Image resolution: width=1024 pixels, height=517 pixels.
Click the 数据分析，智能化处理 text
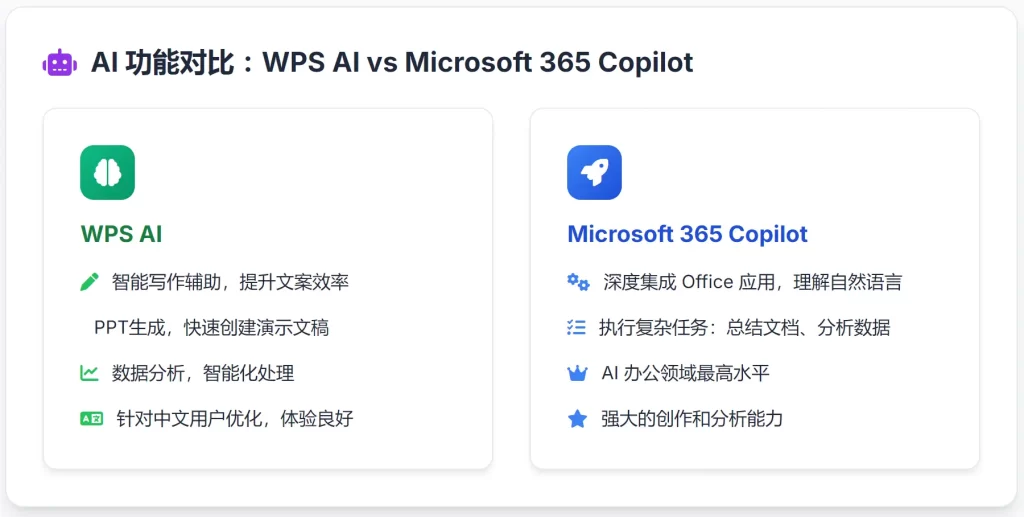pyautogui.click(x=203, y=373)
